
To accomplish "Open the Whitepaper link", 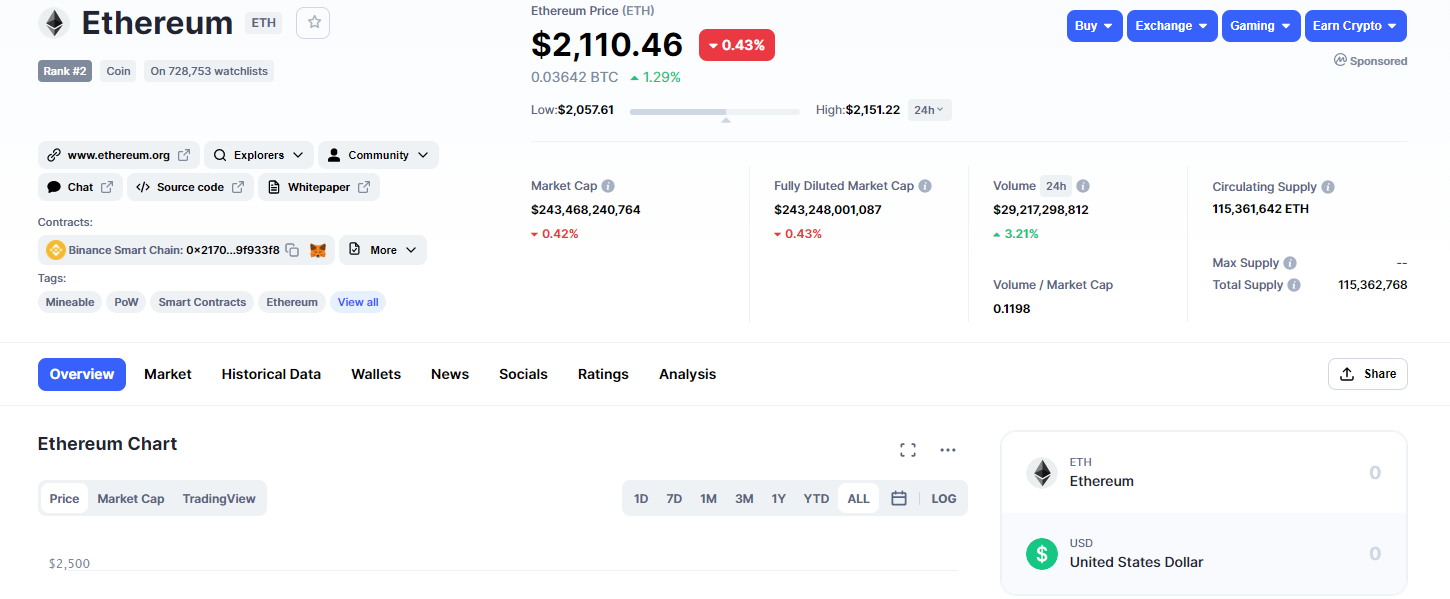I will point(319,187).
